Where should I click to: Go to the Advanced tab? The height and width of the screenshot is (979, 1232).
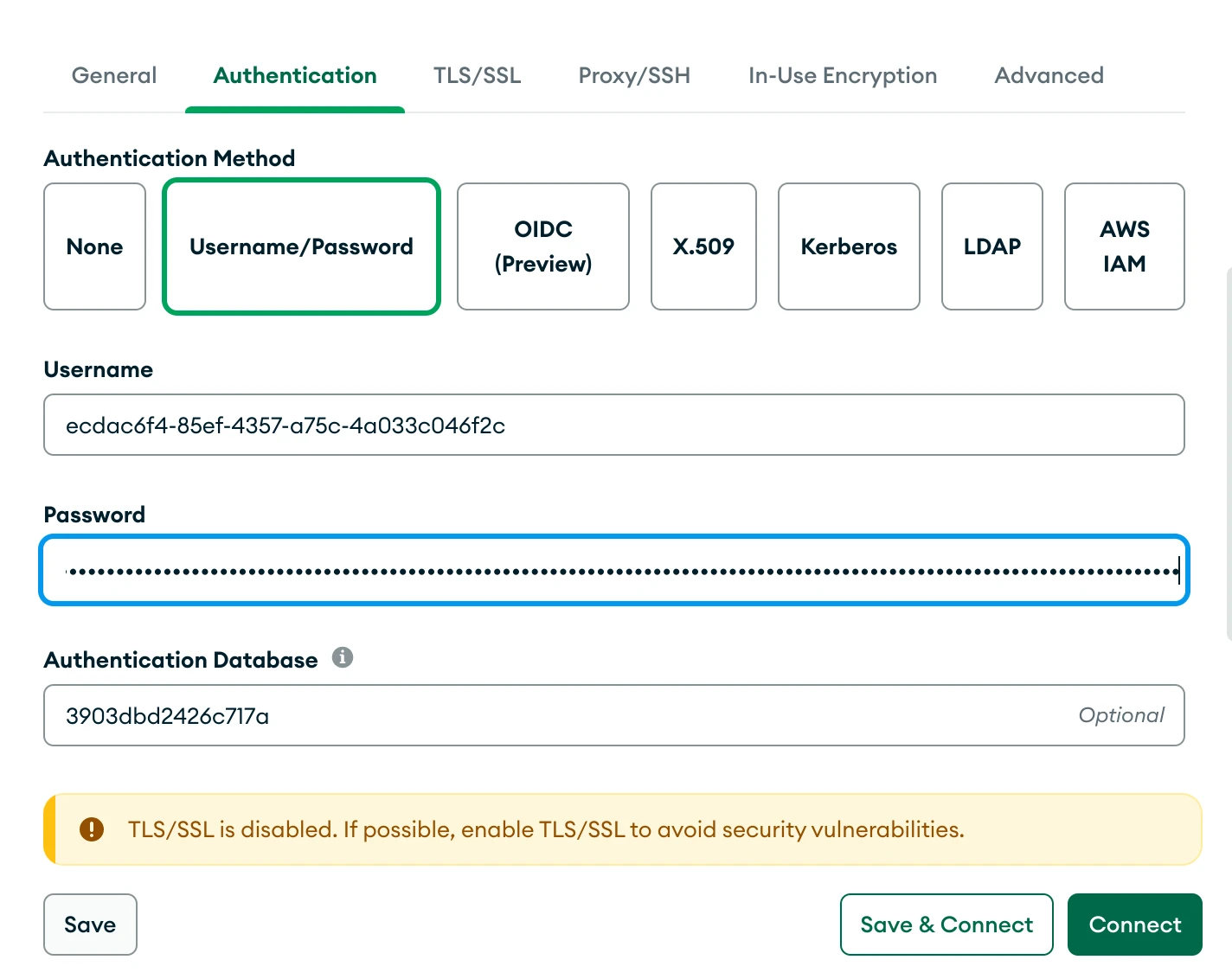coord(1049,75)
